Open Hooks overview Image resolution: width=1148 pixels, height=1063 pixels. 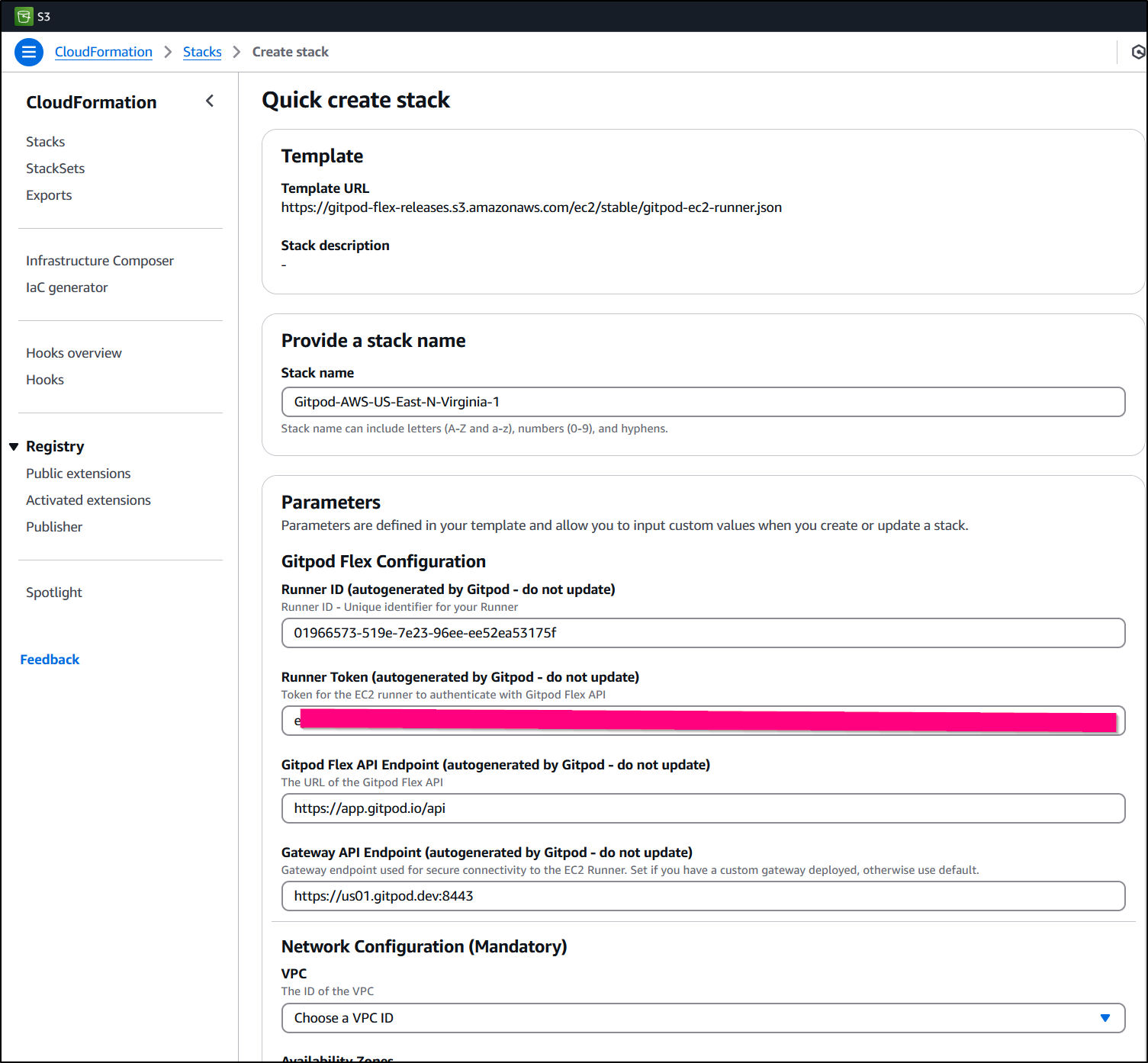point(74,353)
